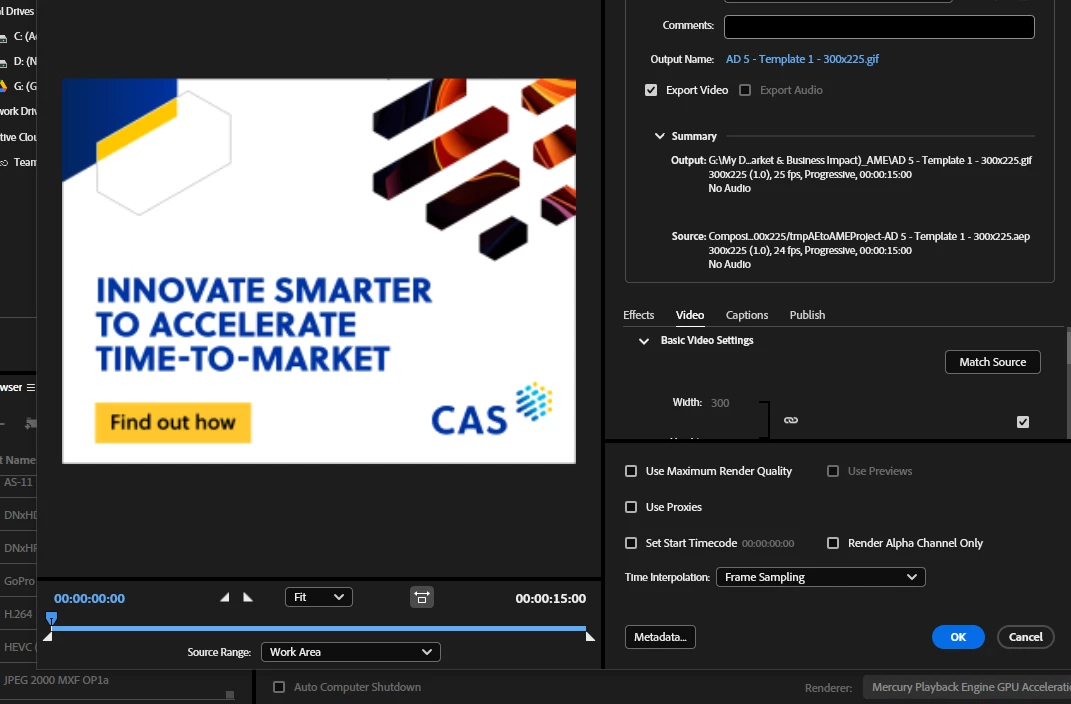
Task: Click the Set Out Point triangle icon
Action: [x=248, y=597]
